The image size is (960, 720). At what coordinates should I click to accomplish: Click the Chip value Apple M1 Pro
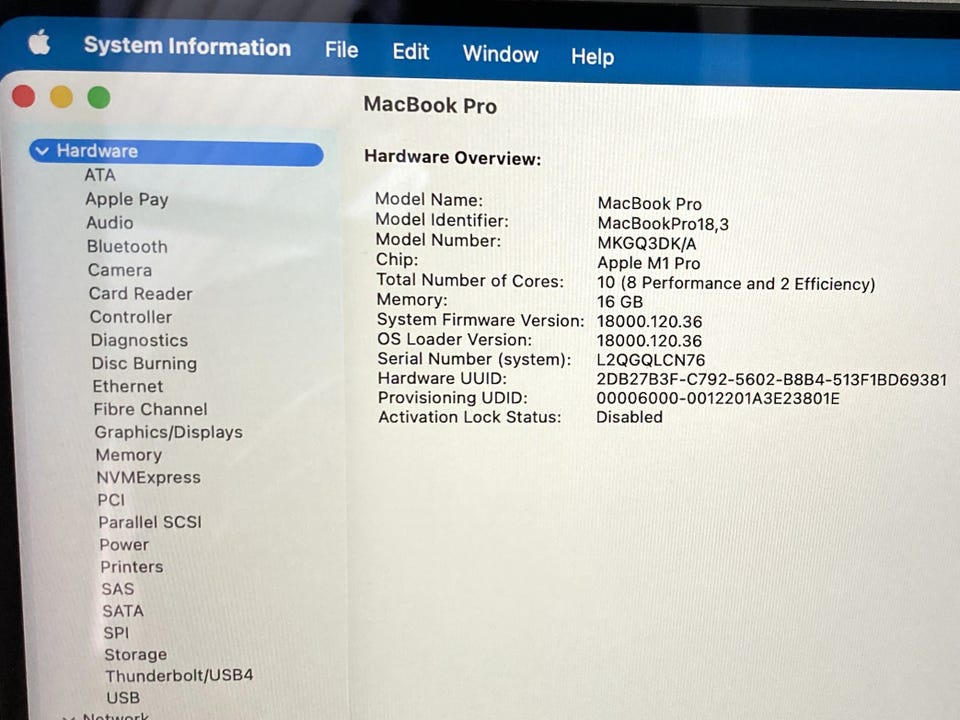(x=649, y=263)
